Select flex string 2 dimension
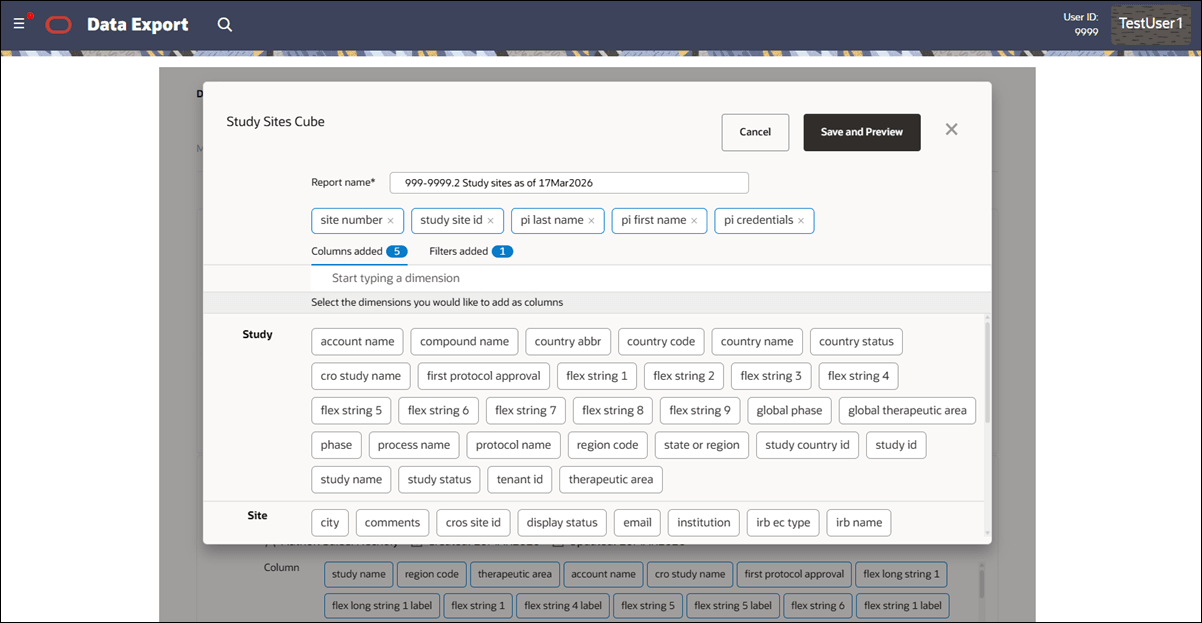 [684, 376]
